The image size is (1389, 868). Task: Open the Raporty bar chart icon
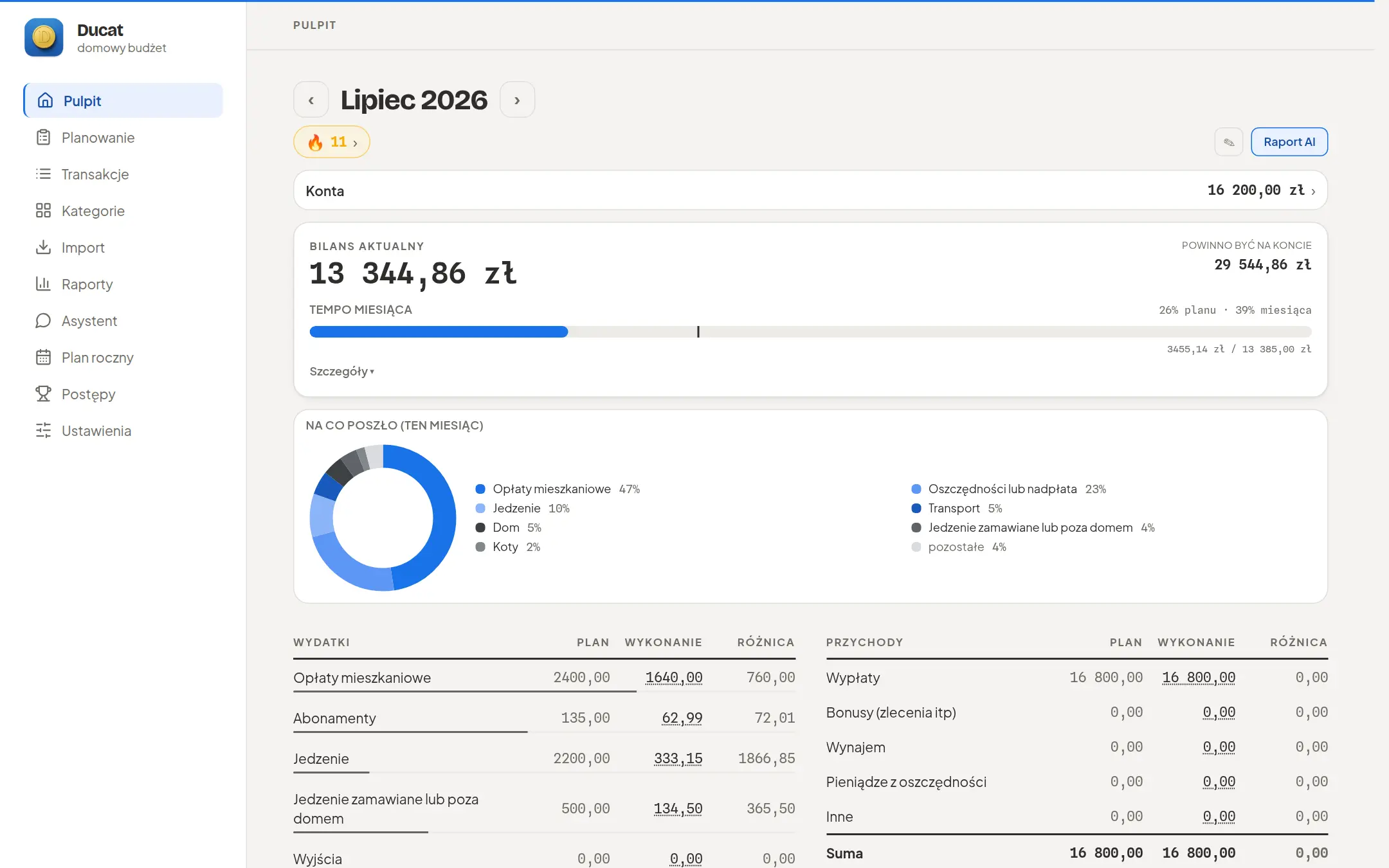(x=43, y=284)
